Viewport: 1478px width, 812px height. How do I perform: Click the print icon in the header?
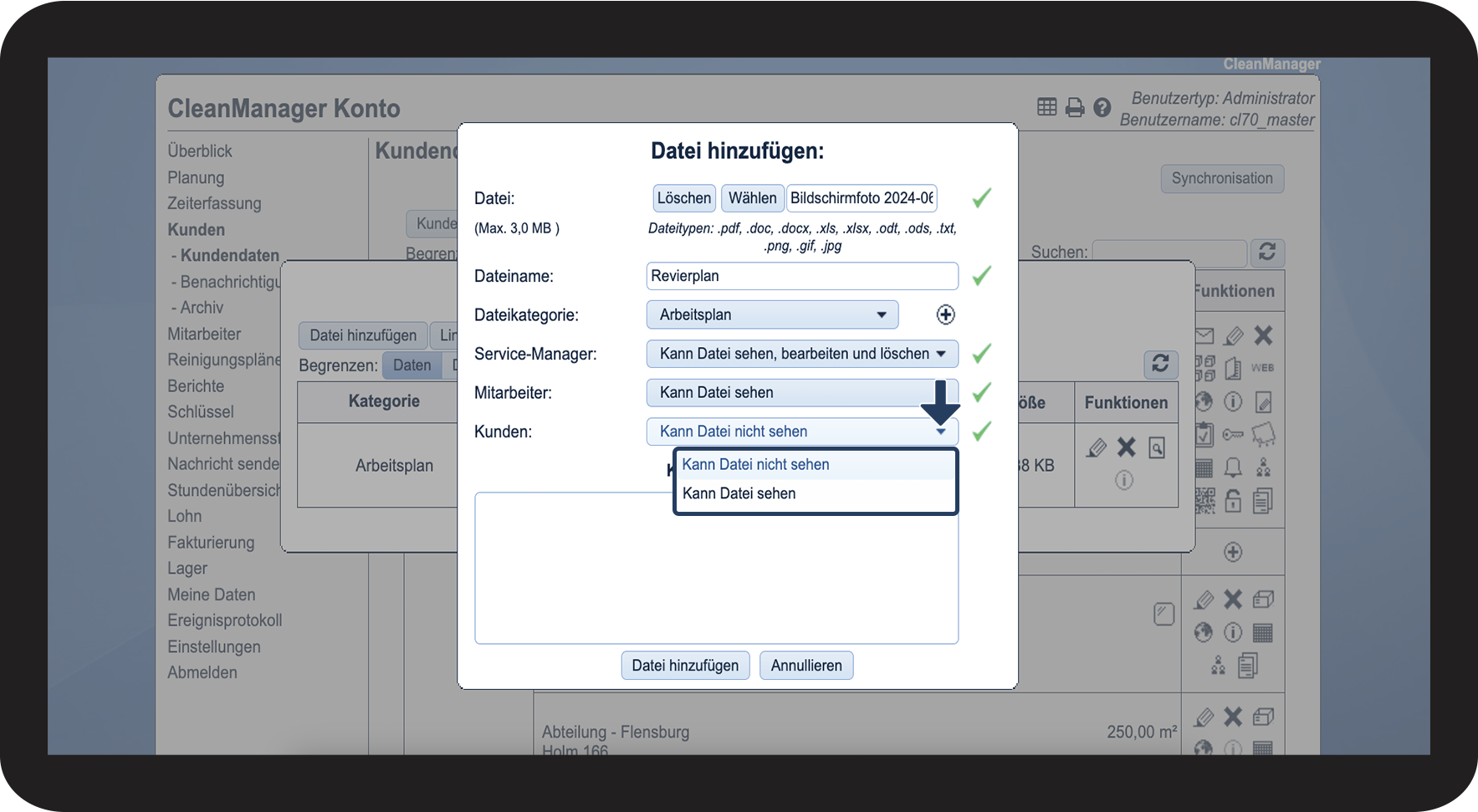click(1075, 107)
